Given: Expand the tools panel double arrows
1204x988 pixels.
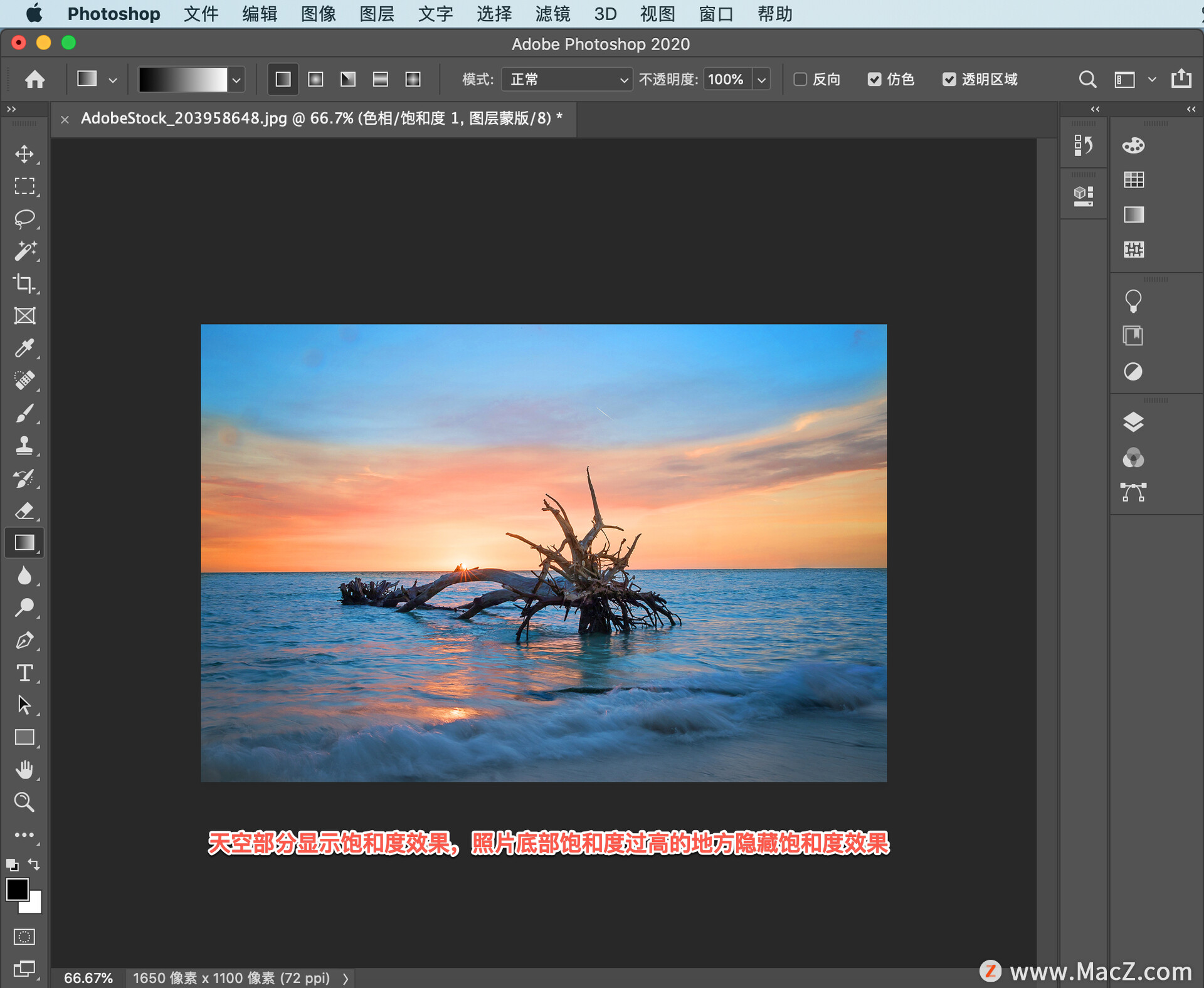Looking at the screenshot, I should [x=11, y=109].
